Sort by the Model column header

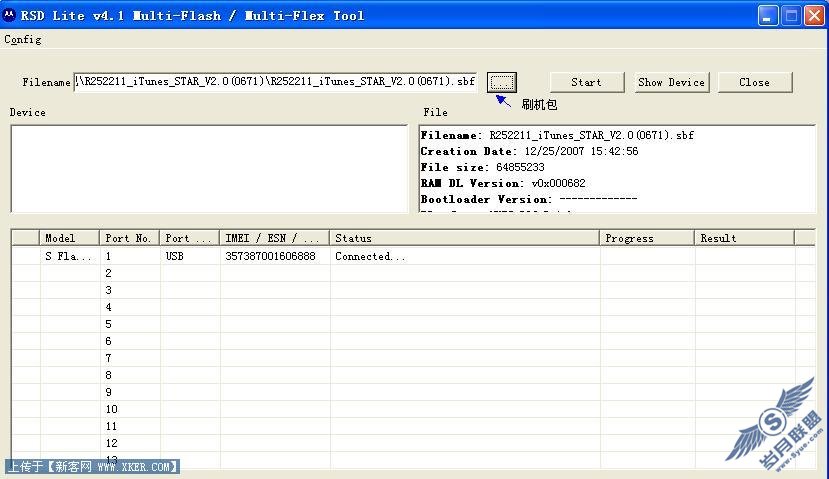[69, 238]
